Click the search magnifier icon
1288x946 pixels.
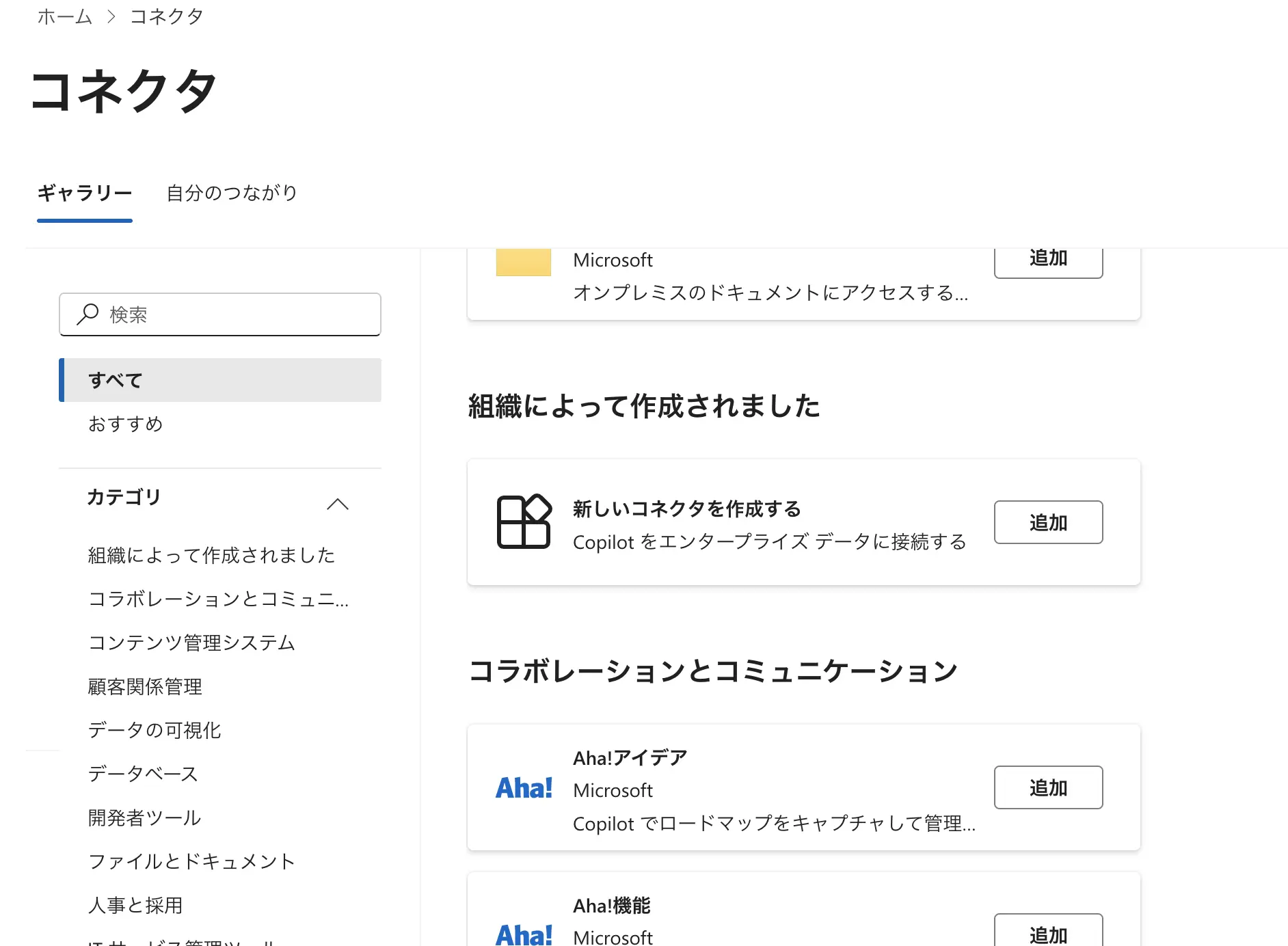tap(88, 314)
